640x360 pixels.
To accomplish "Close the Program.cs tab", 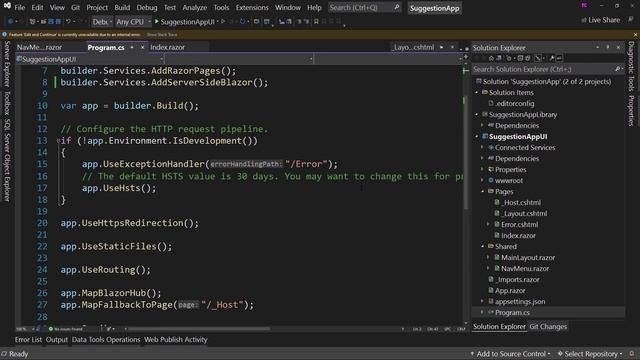I will tap(142, 47).
